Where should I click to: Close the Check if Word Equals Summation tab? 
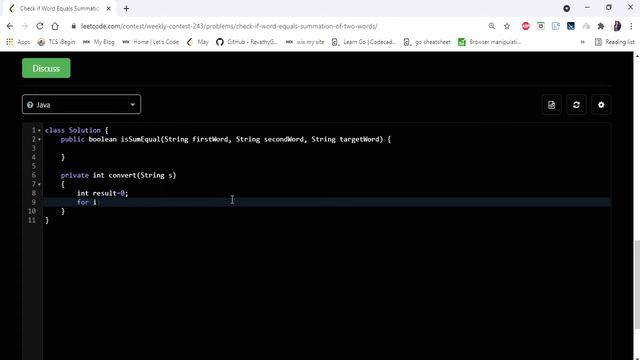[109, 9]
